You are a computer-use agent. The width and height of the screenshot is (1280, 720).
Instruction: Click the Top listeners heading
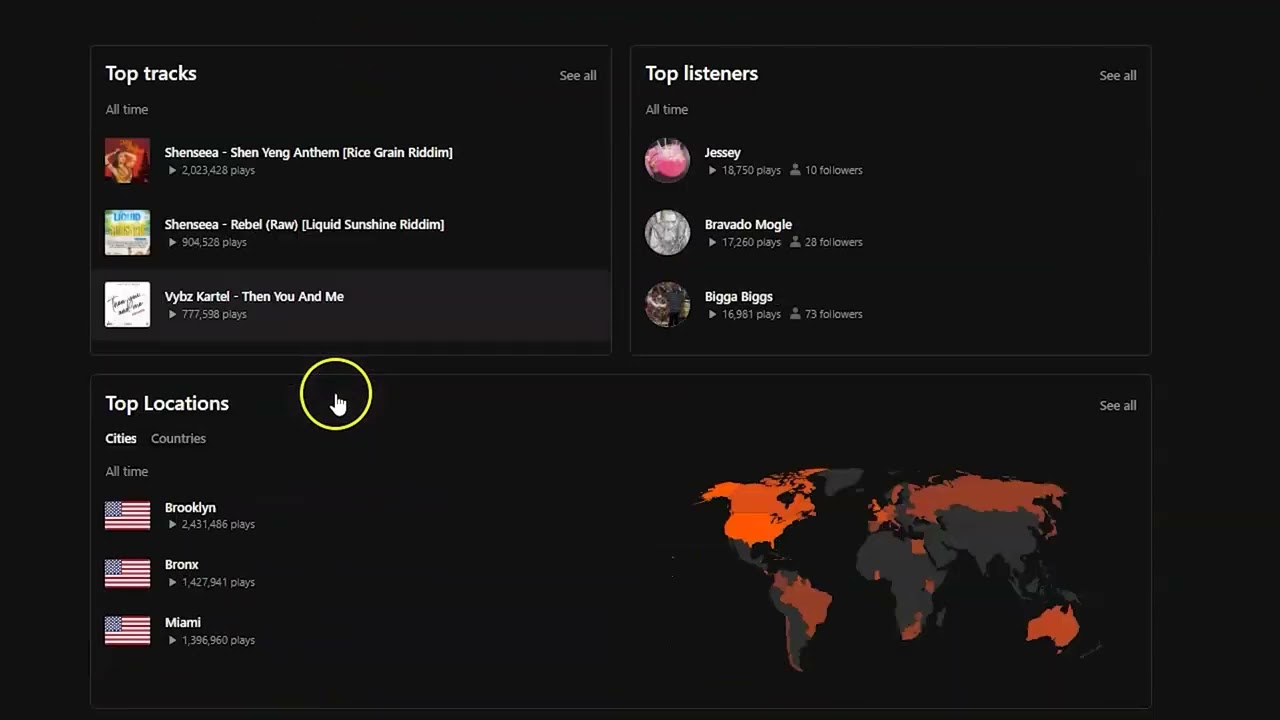(x=702, y=74)
